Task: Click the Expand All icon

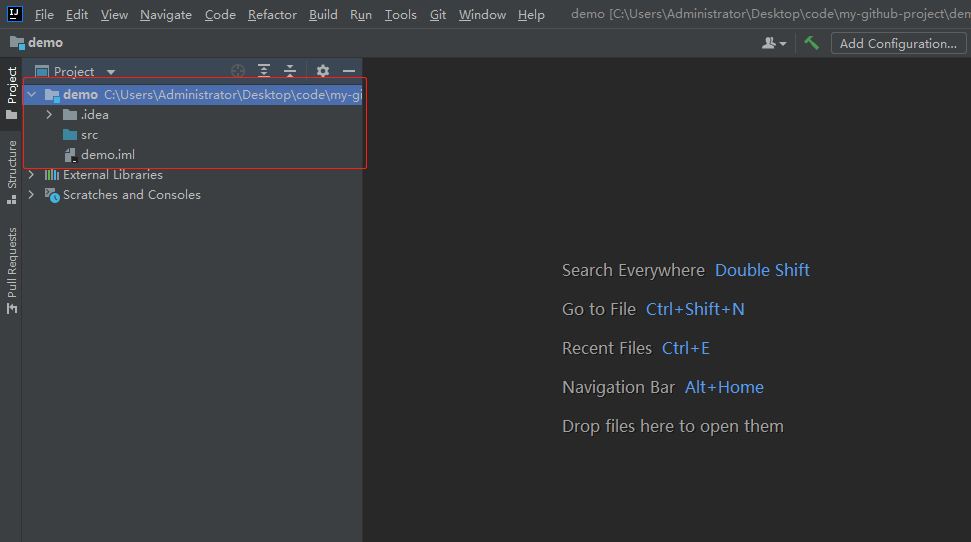Action: [x=264, y=71]
